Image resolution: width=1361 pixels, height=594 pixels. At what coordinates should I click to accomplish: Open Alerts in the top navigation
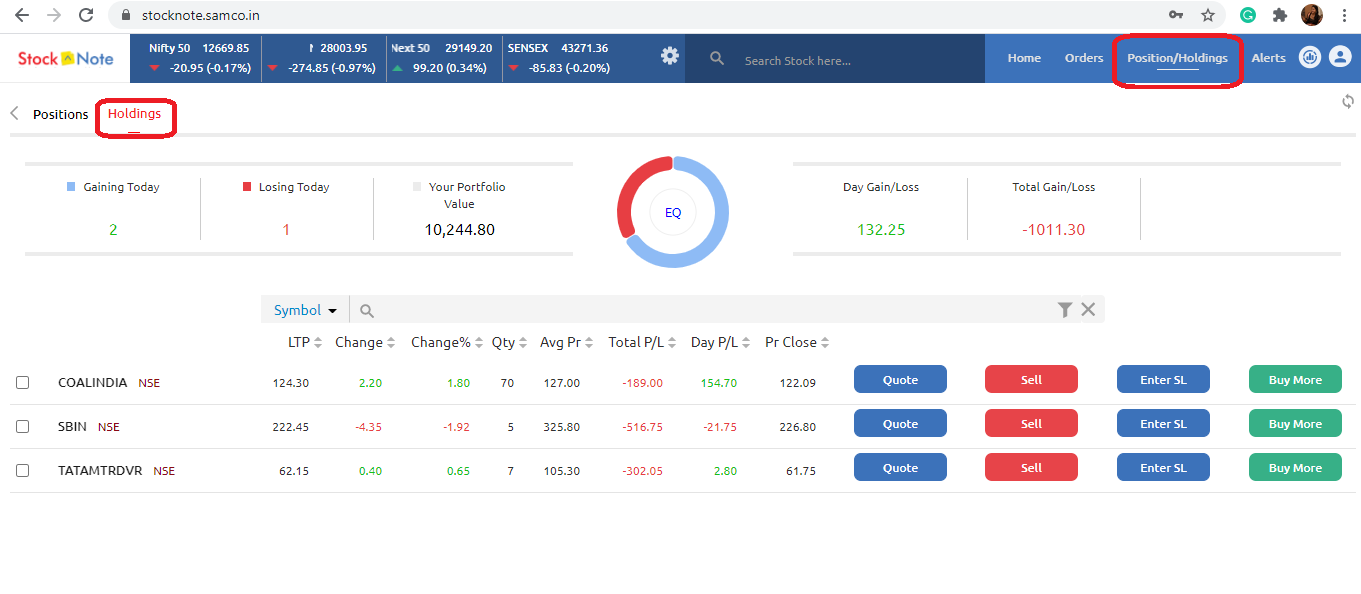[1269, 58]
